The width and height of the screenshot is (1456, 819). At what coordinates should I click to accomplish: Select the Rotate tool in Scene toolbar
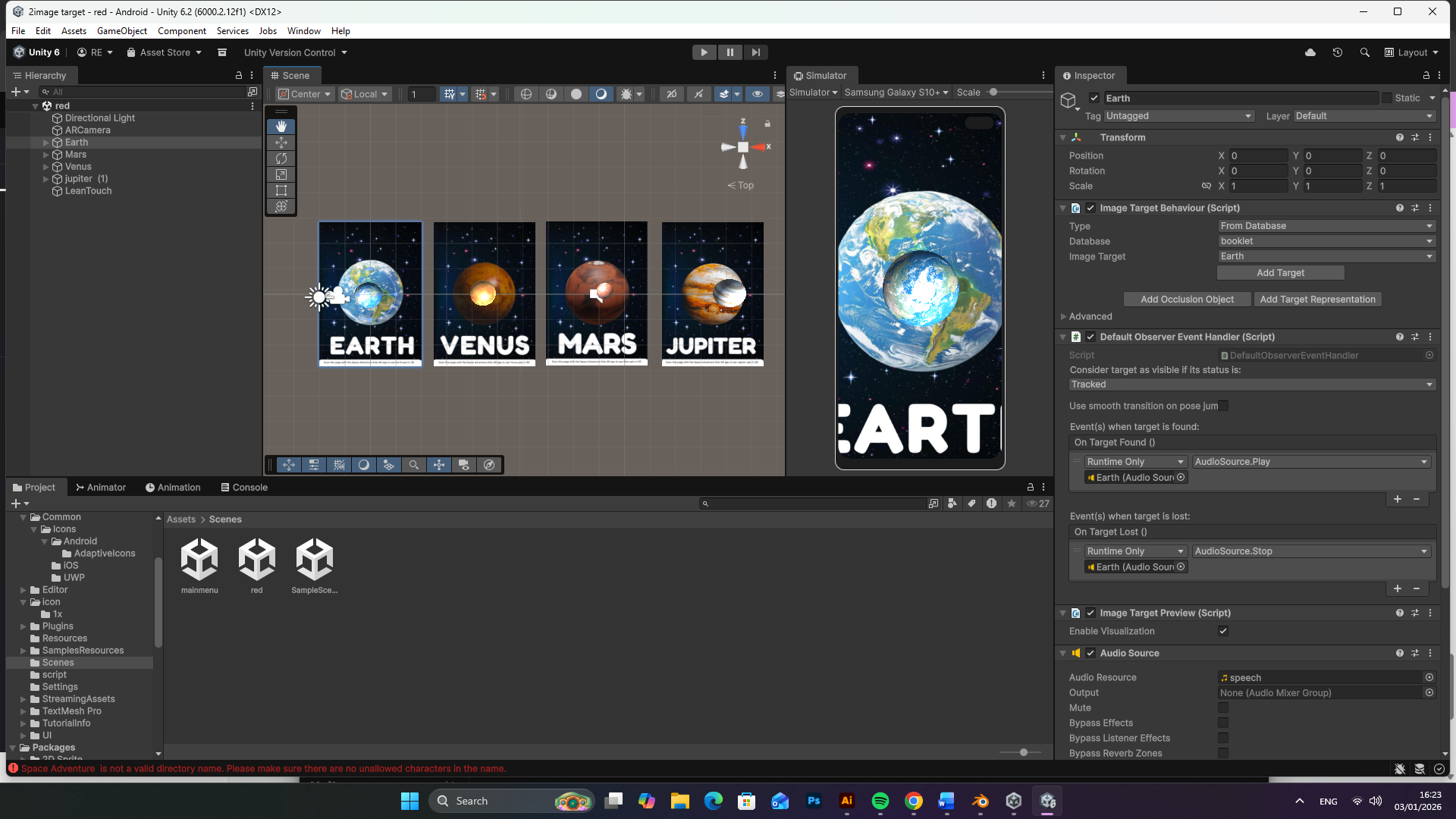tap(281, 158)
